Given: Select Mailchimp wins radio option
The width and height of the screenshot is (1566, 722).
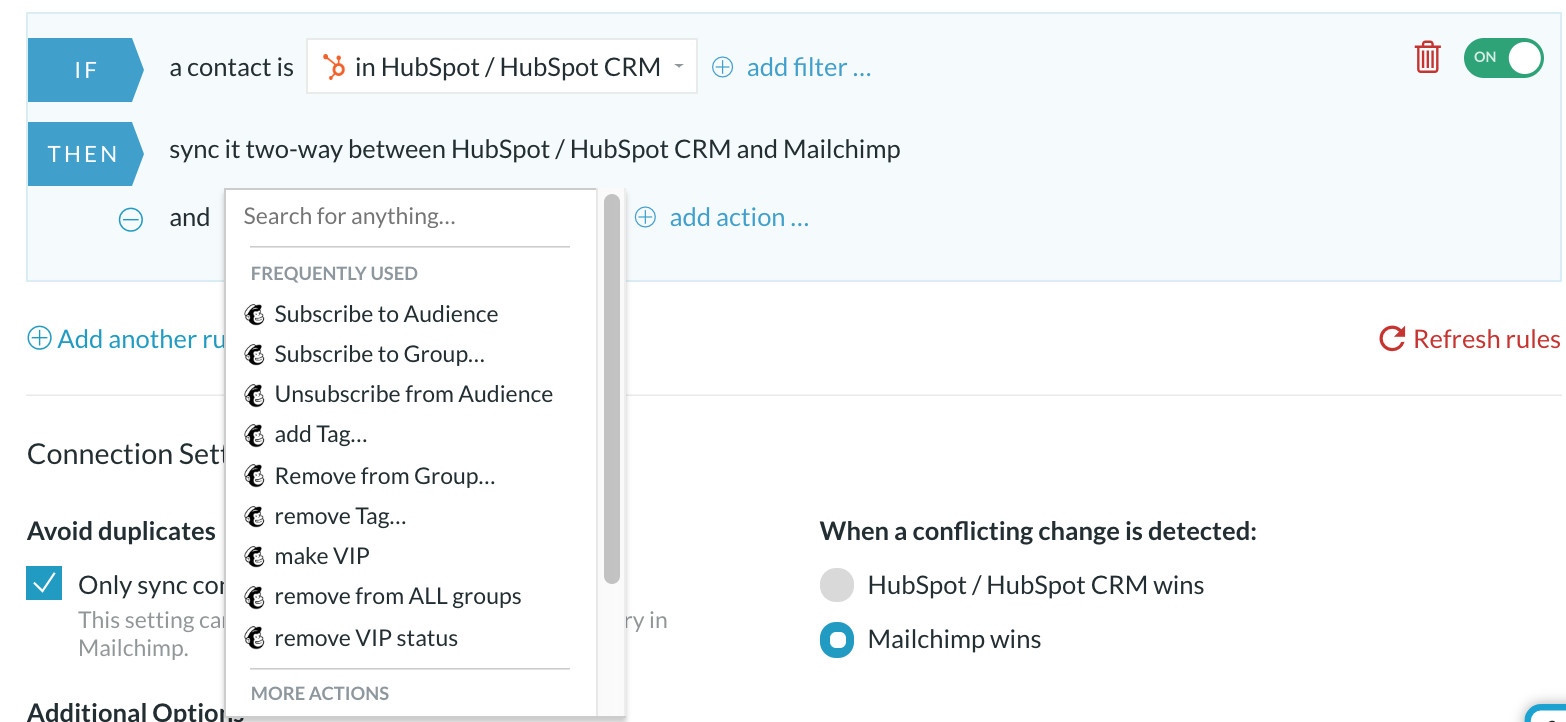Looking at the screenshot, I should click(x=837, y=639).
